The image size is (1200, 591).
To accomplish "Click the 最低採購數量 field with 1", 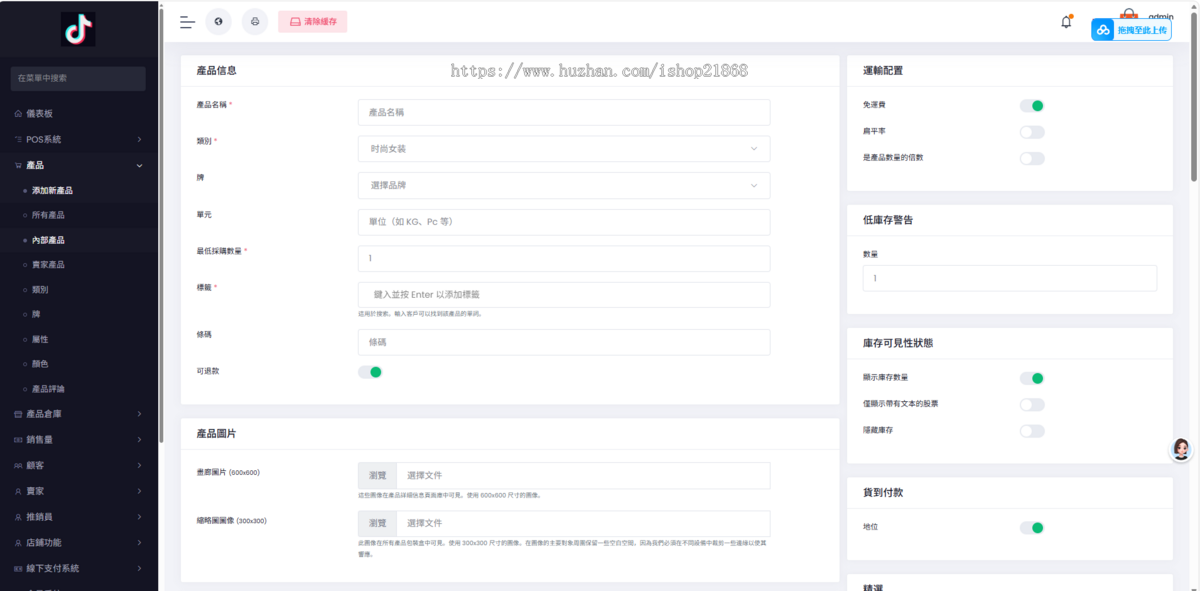I will (564, 258).
